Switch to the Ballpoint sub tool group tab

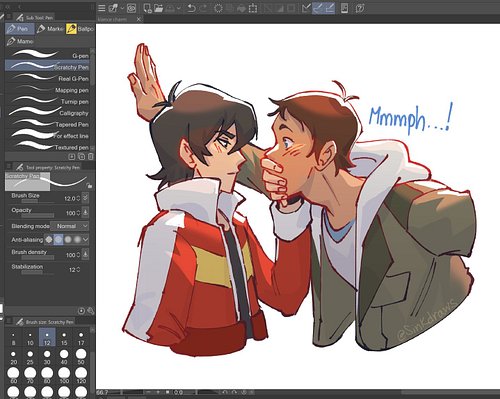pyautogui.click(x=80, y=29)
